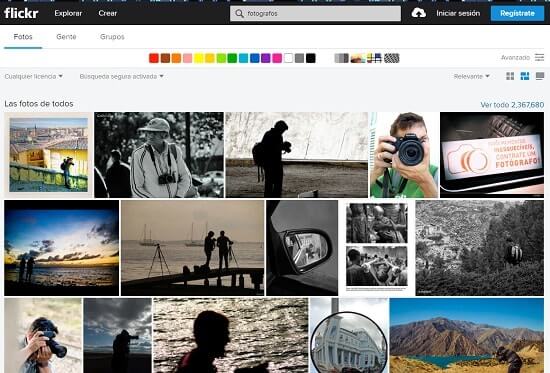Viewport: 550px width, 373px height.
Task: Open Cualquier licencia dropdown
Action: click(34, 76)
